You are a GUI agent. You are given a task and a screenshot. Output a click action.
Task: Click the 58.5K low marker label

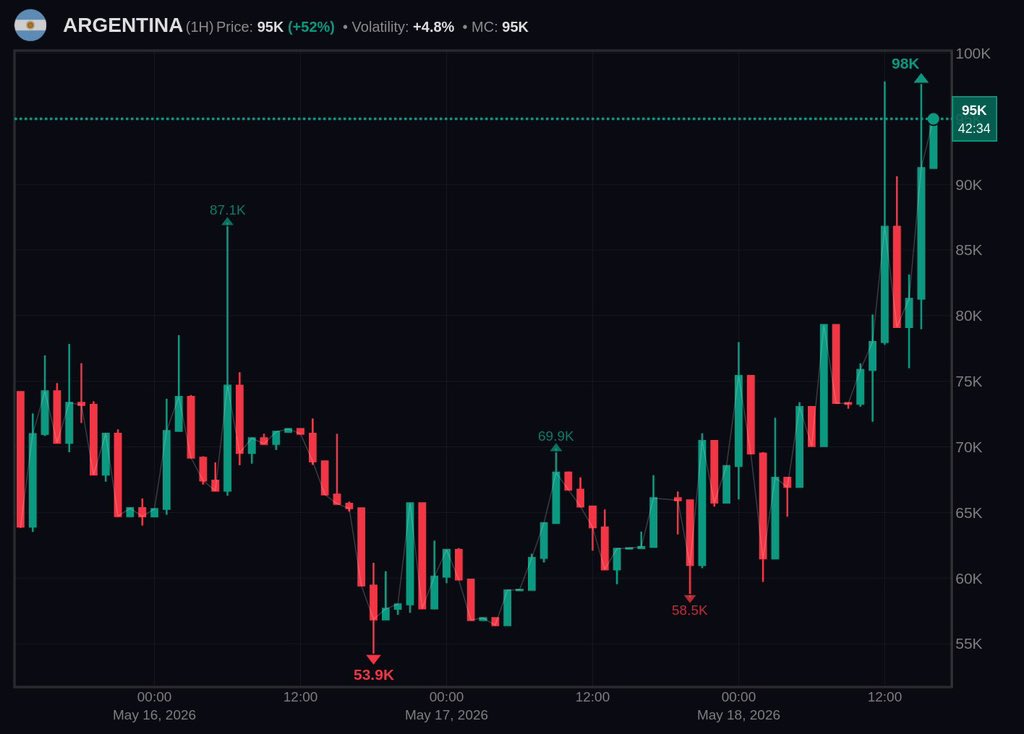(690, 611)
